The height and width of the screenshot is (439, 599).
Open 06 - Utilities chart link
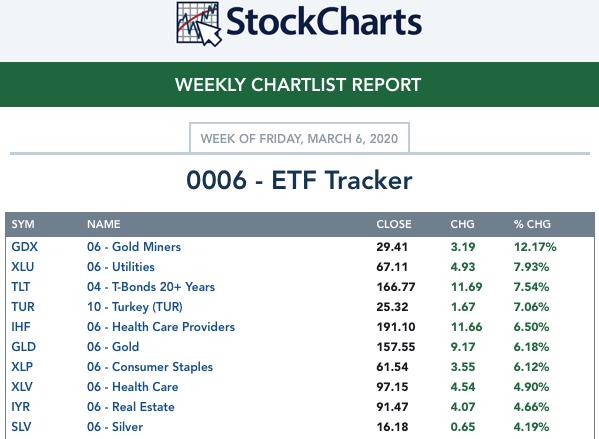point(121,267)
